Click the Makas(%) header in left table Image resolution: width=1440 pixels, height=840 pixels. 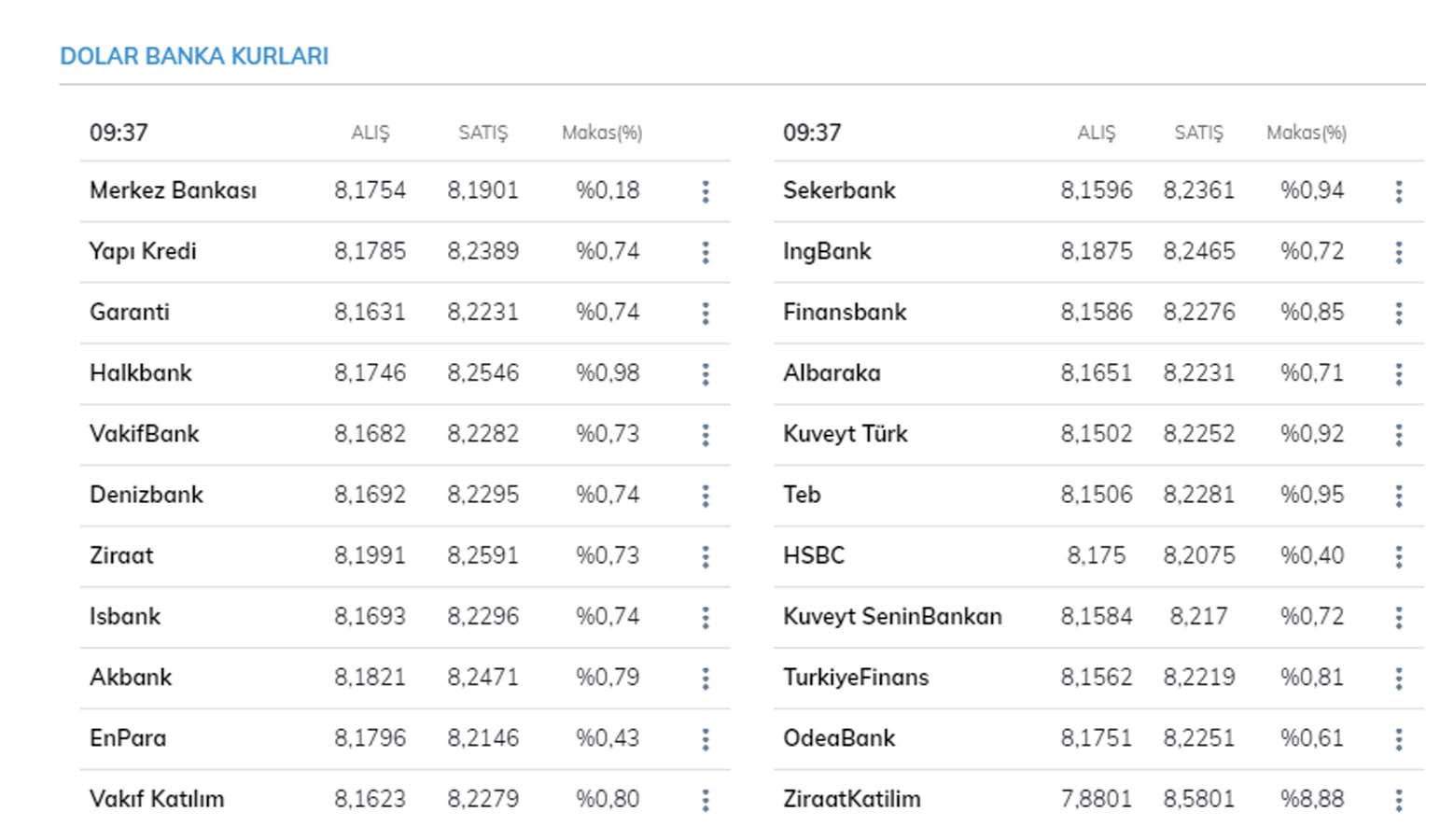tap(602, 133)
